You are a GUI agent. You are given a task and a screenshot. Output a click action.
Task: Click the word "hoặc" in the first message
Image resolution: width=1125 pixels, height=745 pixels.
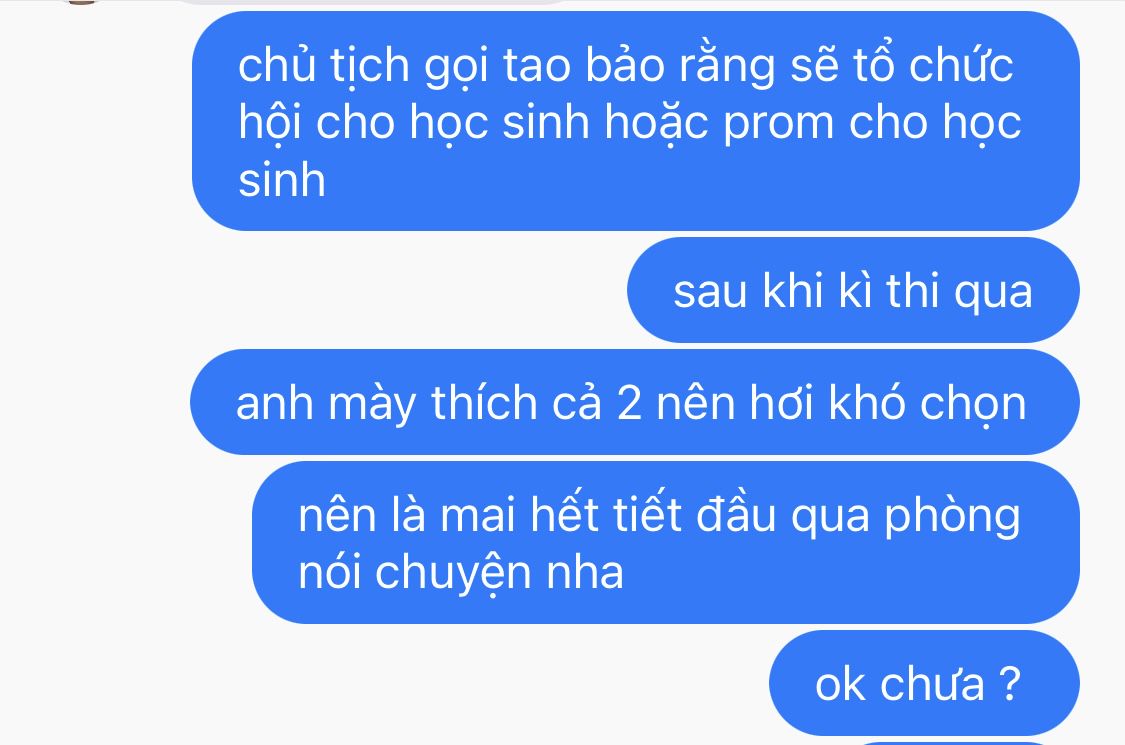click(656, 123)
